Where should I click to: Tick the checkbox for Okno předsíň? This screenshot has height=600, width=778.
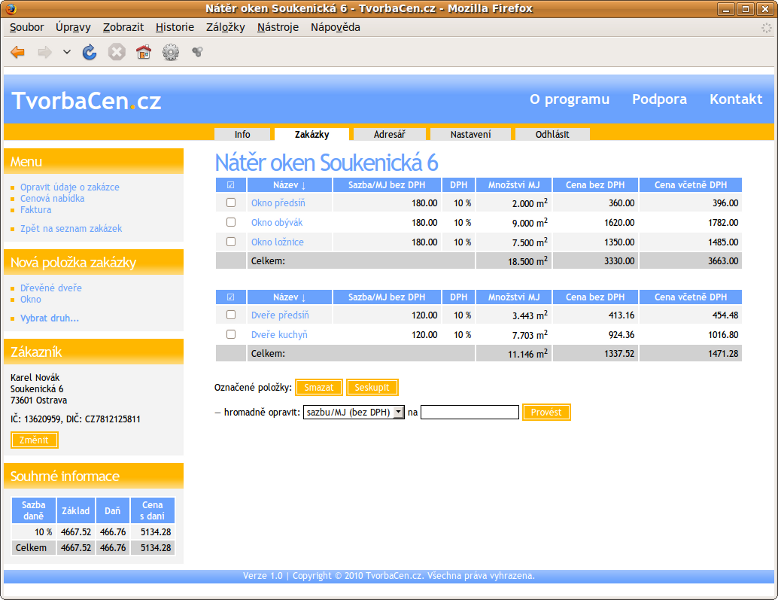231,202
